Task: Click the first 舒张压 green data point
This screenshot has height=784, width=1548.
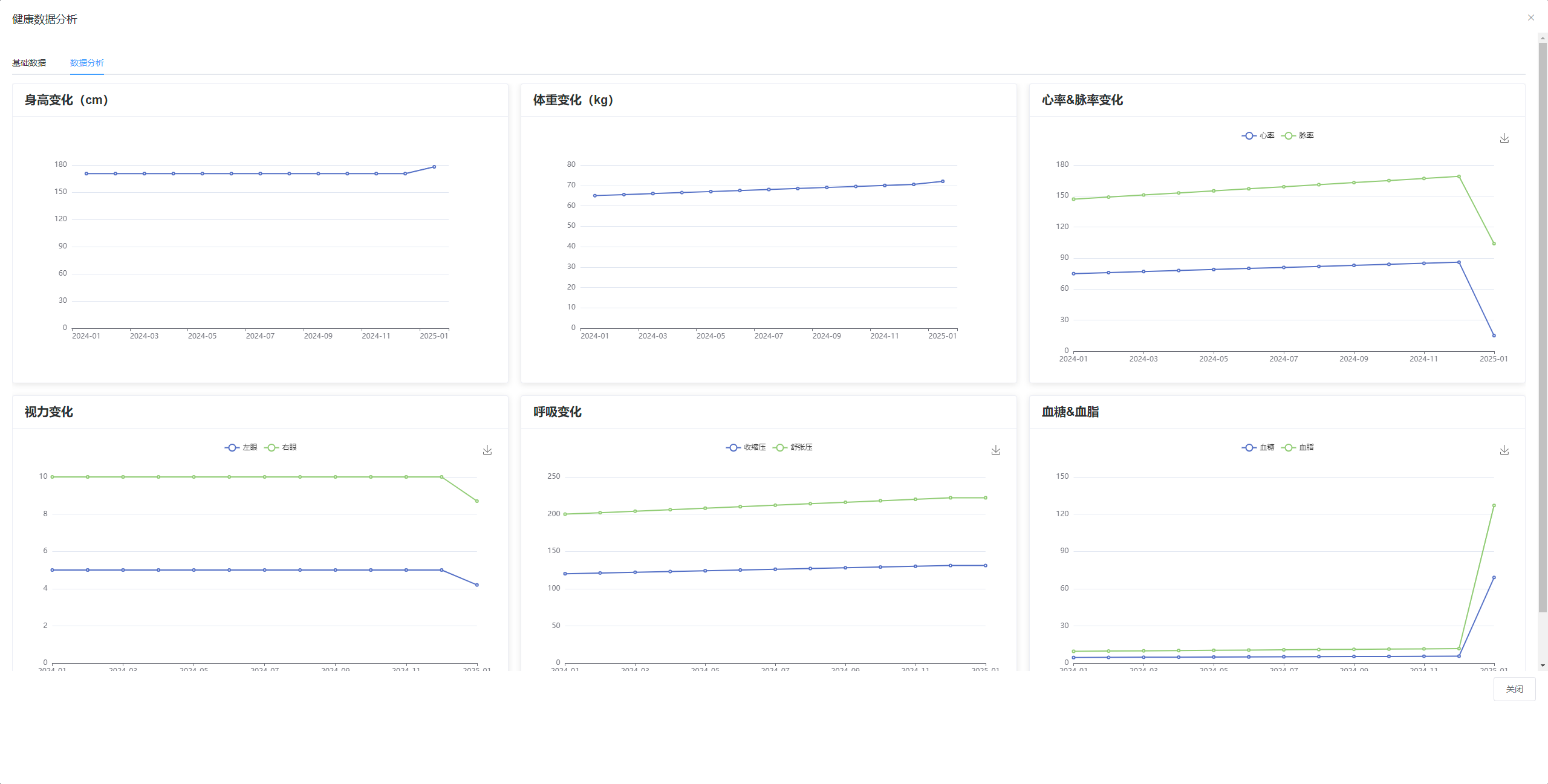Action: tap(565, 514)
